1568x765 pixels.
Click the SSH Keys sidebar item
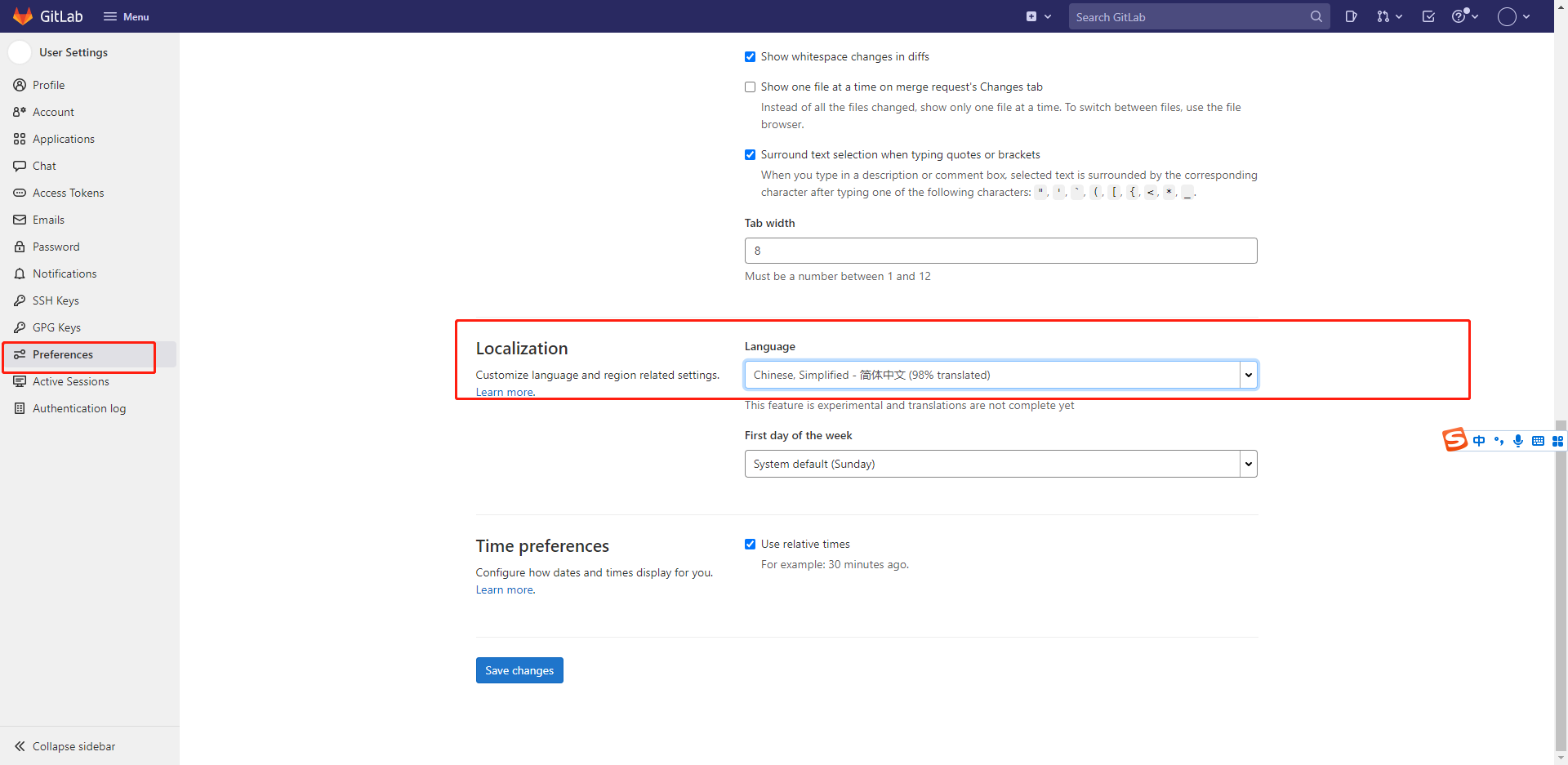click(x=55, y=300)
